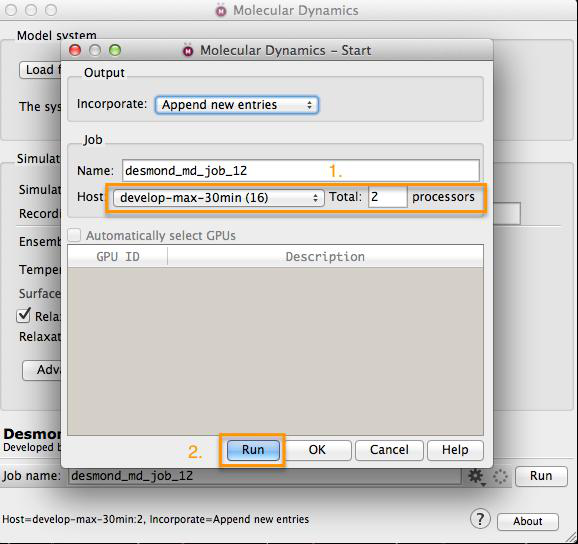Viewport: 578px width, 544px height.
Task: Click the Maestro icon in Molecular Dynamics title bar
Action: [221, 10]
